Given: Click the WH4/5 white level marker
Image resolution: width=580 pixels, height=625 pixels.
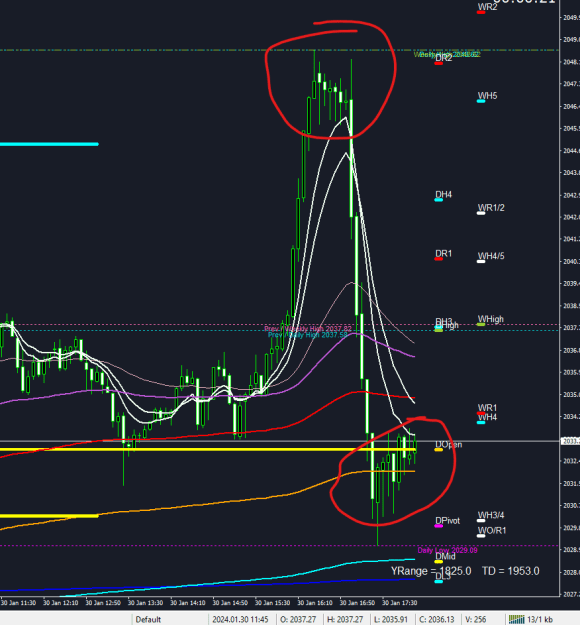Looking at the screenshot, I should pyautogui.click(x=481, y=261).
